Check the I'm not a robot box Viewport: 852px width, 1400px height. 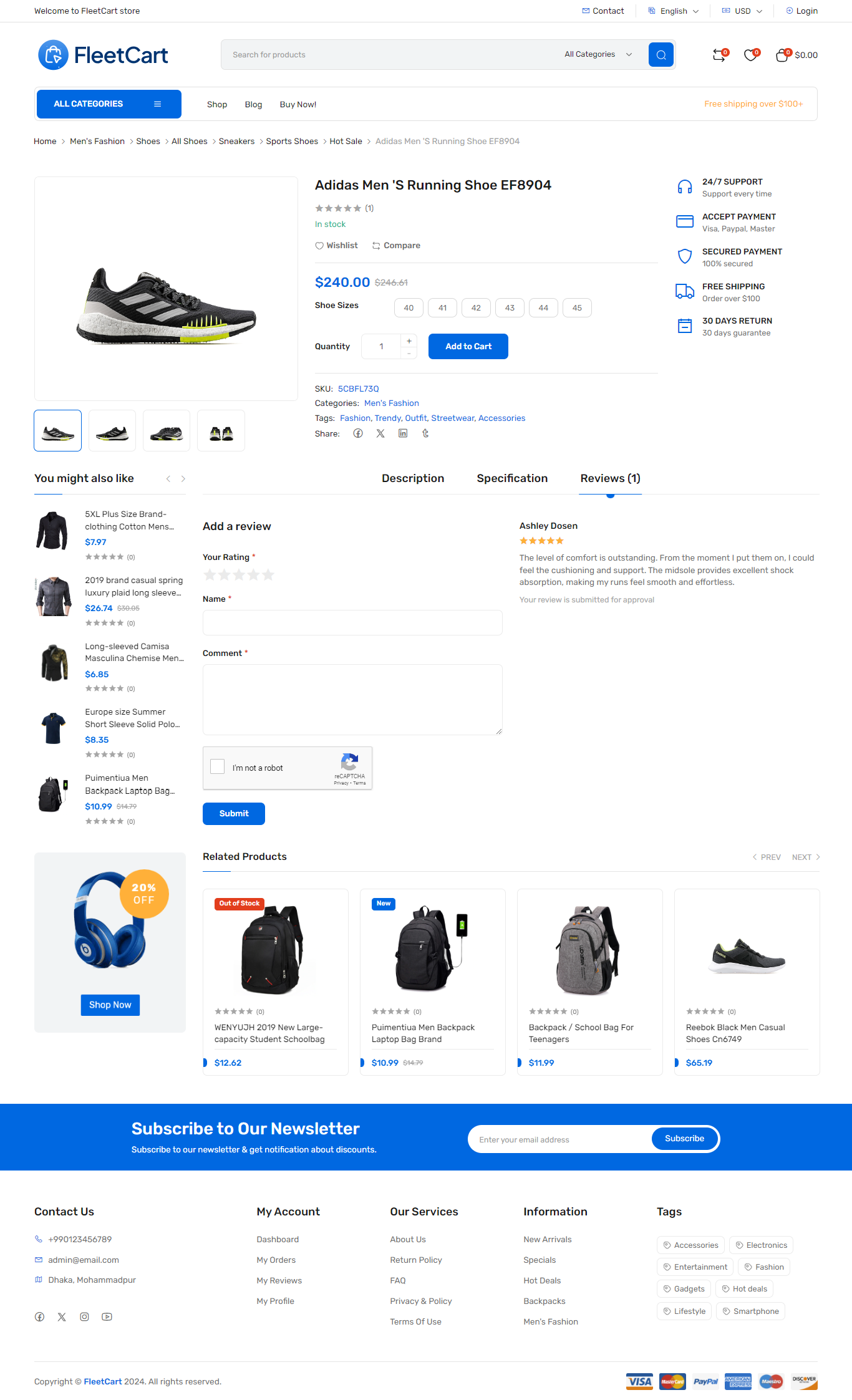point(218,766)
